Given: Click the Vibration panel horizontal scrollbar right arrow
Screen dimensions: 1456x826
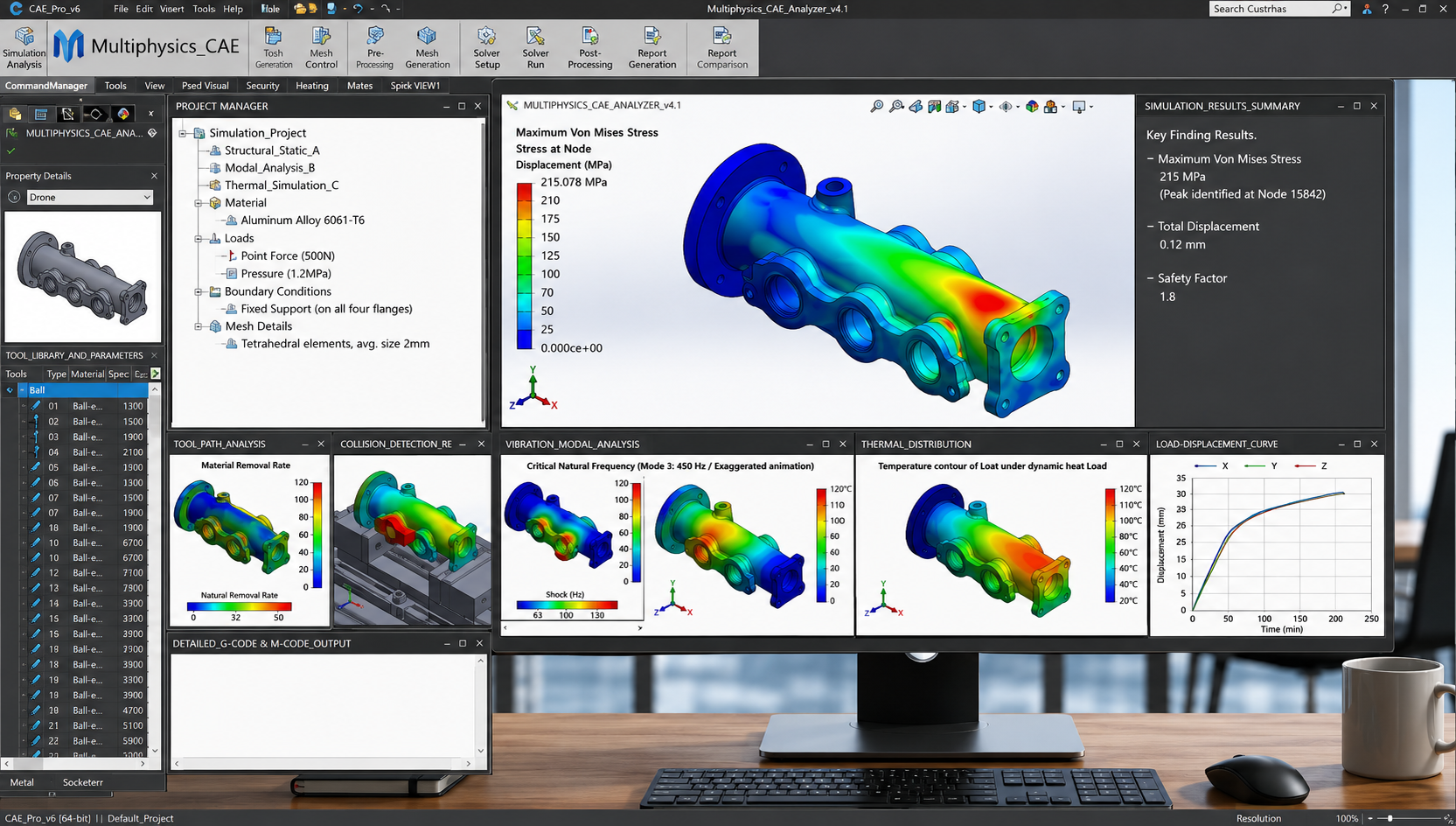Looking at the screenshot, I should click(x=640, y=627).
